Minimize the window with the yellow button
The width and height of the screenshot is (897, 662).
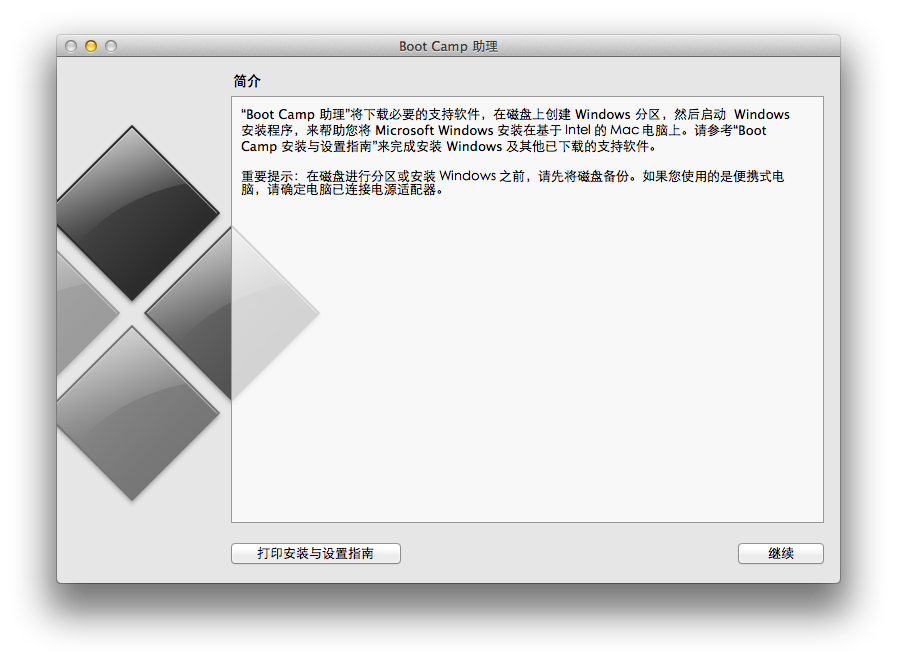[x=91, y=46]
